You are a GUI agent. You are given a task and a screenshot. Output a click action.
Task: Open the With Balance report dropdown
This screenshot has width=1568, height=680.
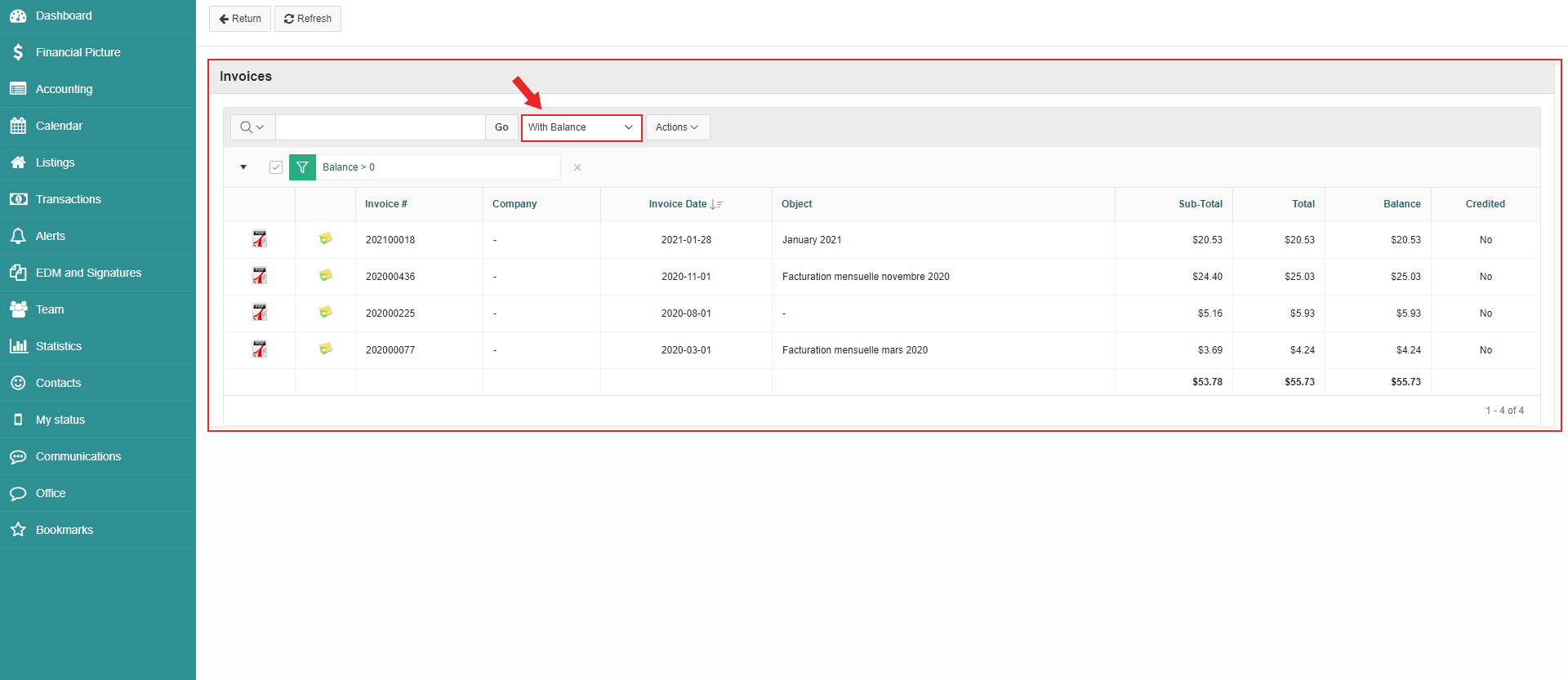(581, 127)
